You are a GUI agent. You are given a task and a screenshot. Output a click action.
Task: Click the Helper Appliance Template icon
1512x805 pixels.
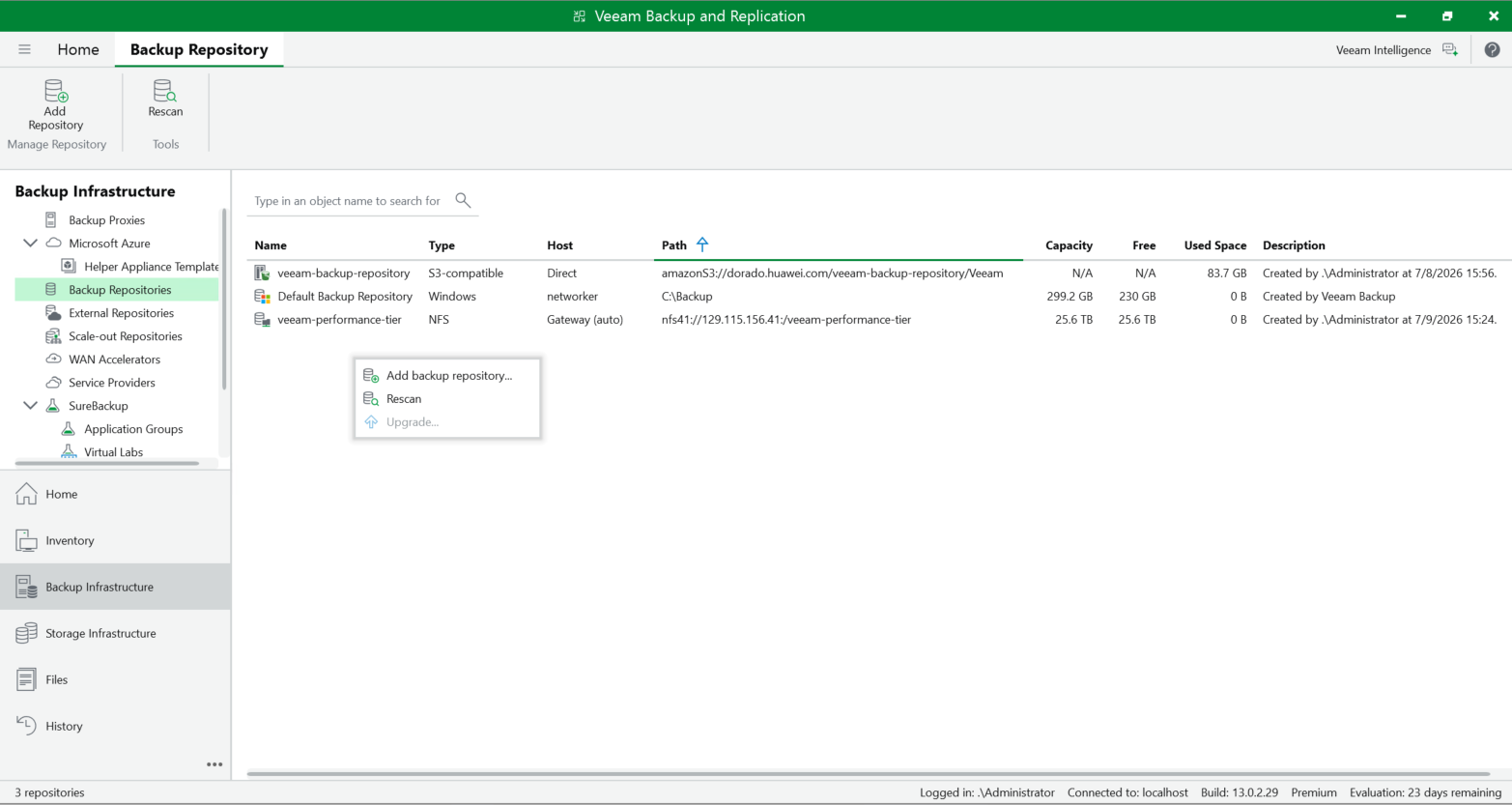[x=69, y=267]
